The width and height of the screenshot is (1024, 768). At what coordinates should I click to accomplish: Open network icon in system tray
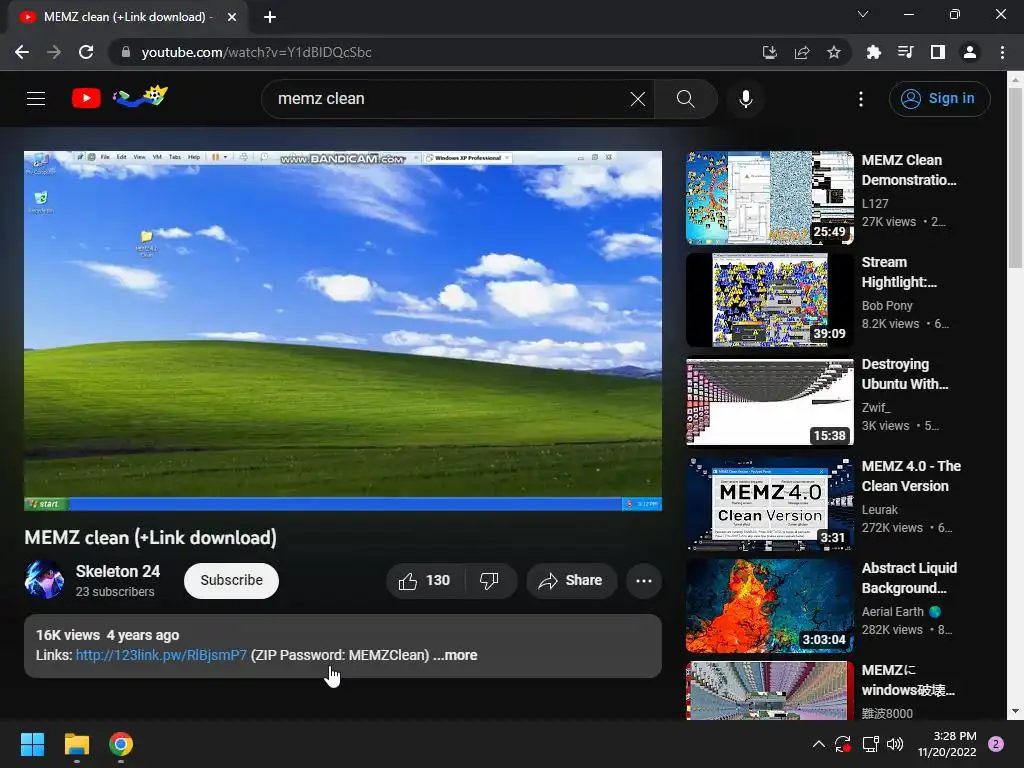[x=871, y=744]
